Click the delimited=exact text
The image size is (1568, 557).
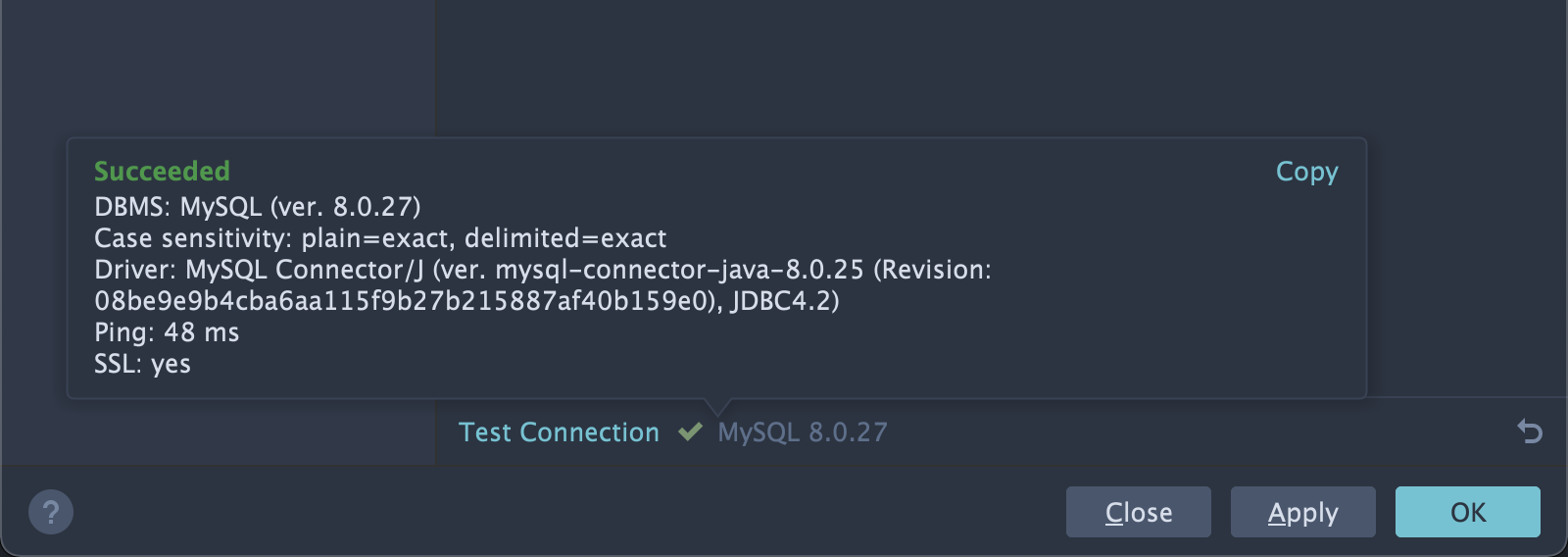coord(565,238)
